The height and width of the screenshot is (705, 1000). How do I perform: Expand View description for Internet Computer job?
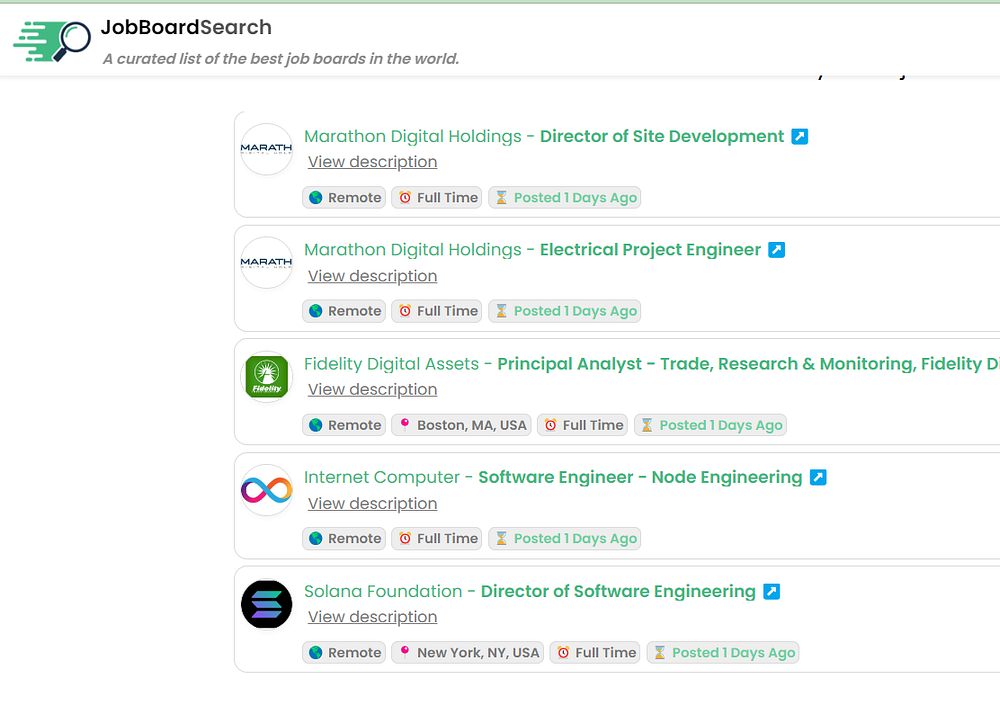pyautogui.click(x=372, y=503)
